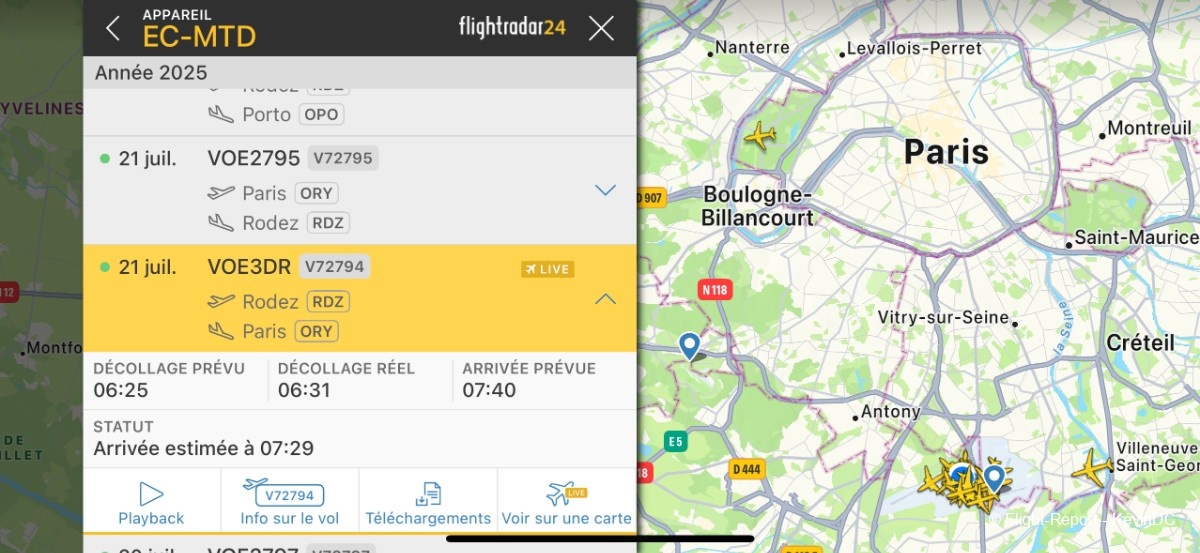Select the plane icon near Boulogne-Billancourt
The height and width of the screenshot is (553, 1200).
click(760, 134)
